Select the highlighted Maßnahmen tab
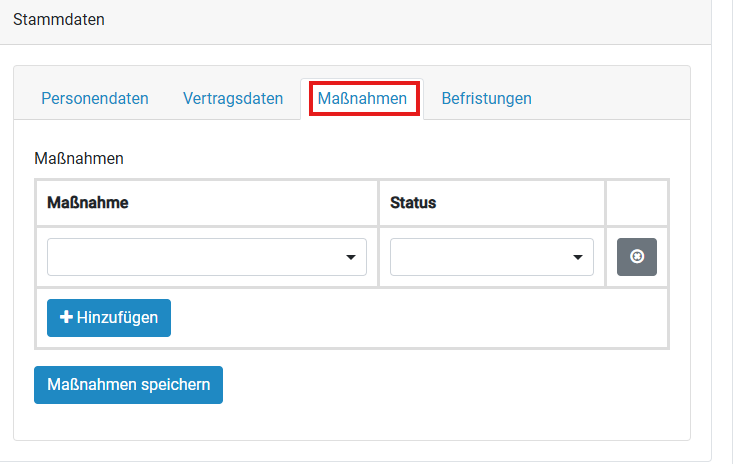The image size is (733, 464). click(362, 98)
